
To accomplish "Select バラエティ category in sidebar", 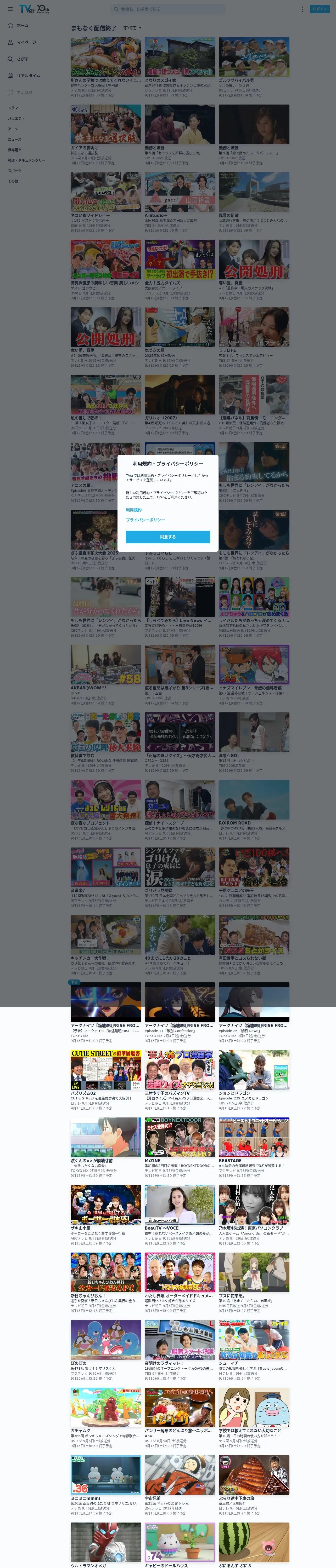I will click(x=16, y=119).
